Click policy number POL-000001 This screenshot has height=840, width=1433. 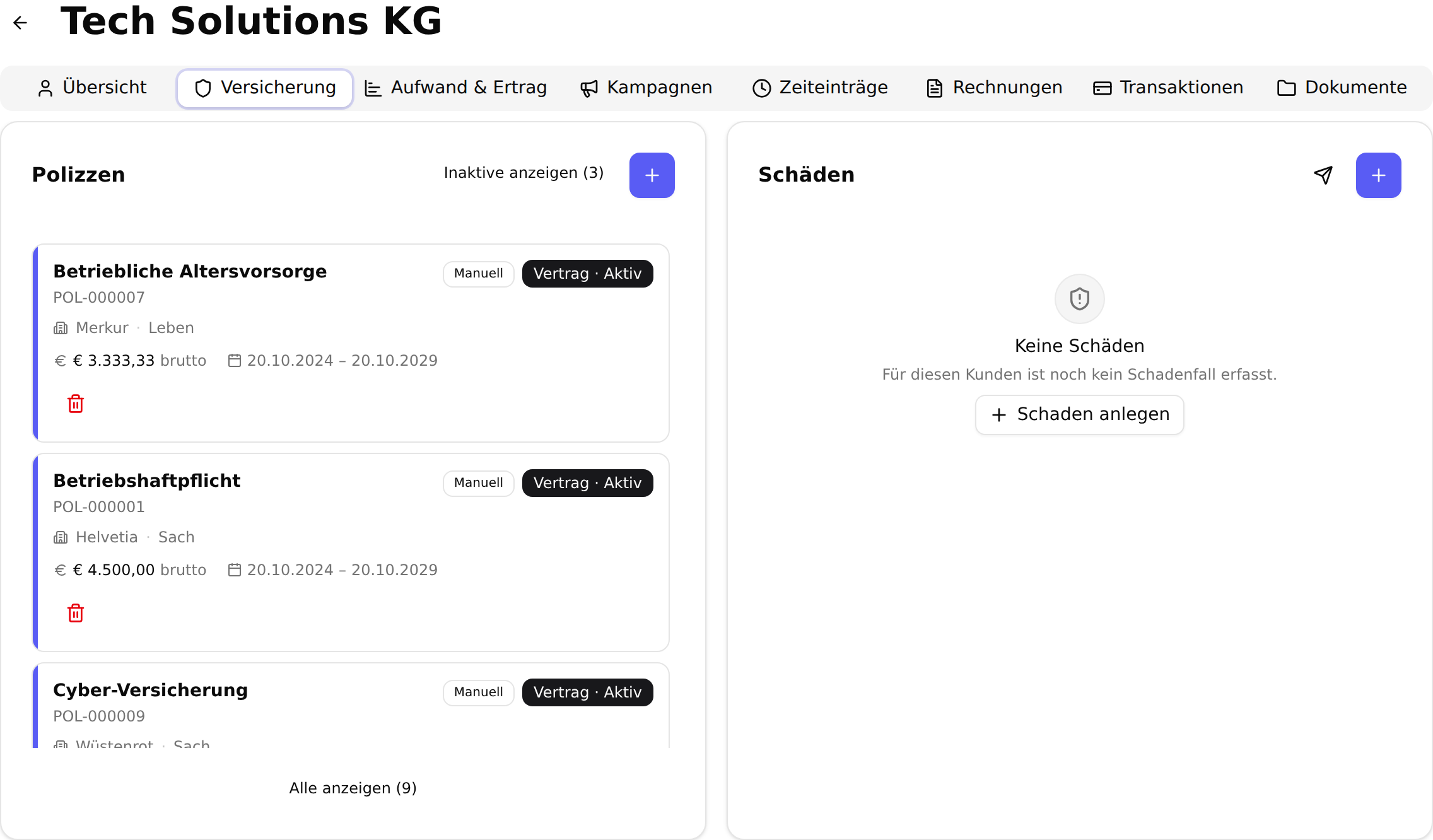(x=99, y=507)
